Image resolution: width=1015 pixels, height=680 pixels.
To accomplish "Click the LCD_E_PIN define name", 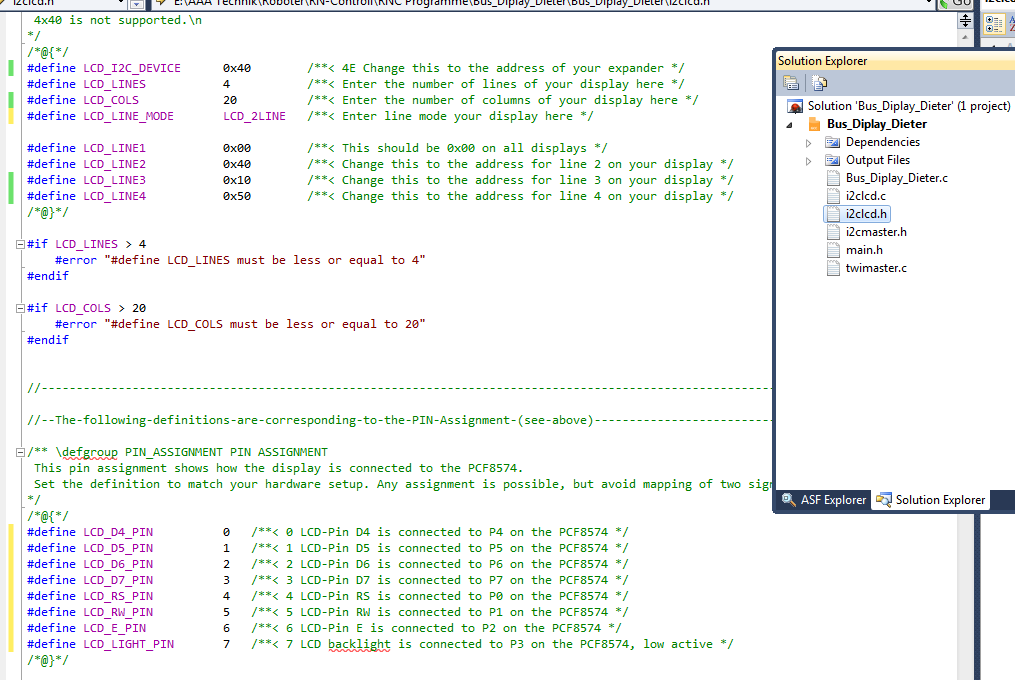I will 115,628.
